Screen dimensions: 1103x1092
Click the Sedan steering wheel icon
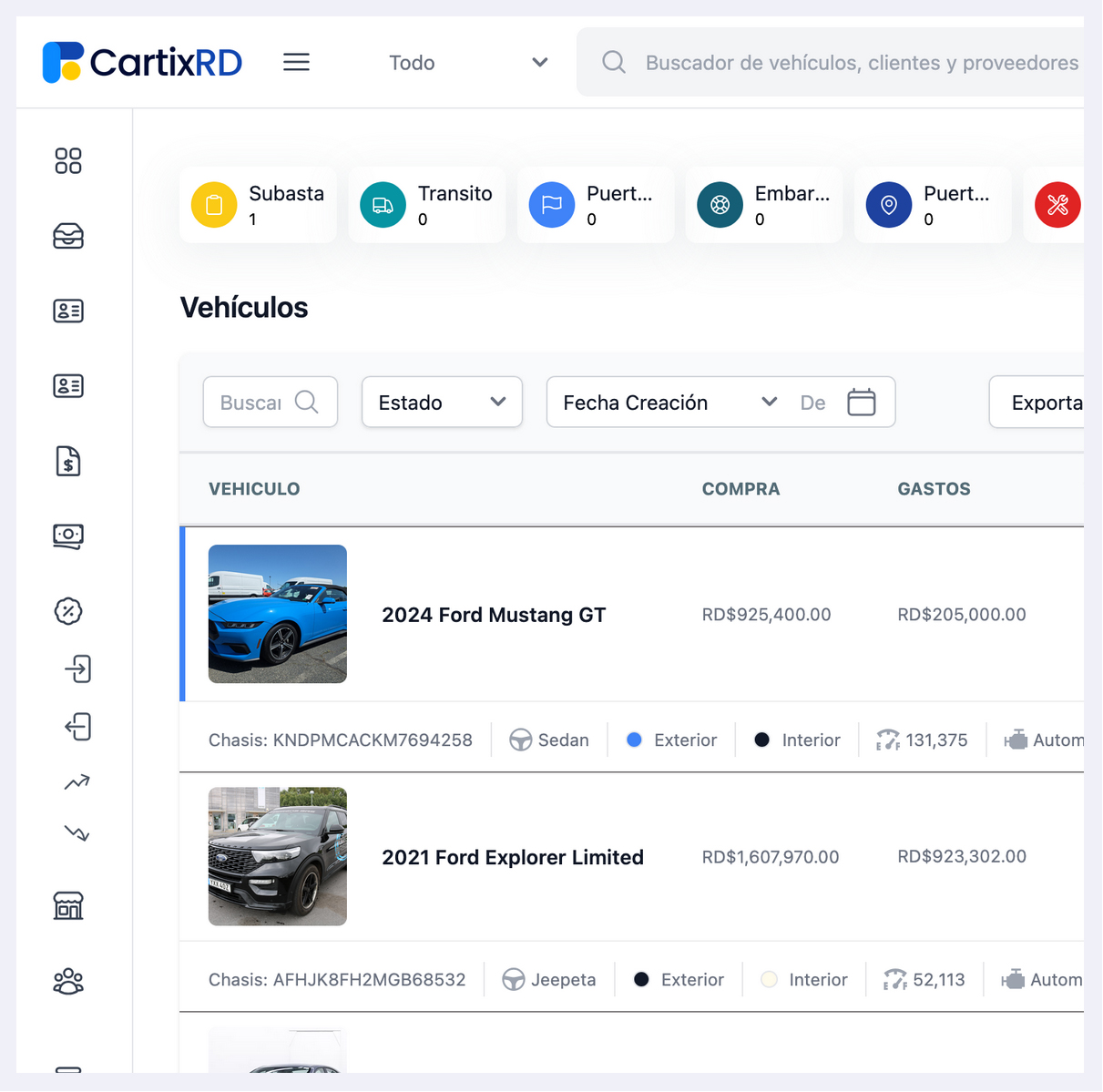point(521,740)
